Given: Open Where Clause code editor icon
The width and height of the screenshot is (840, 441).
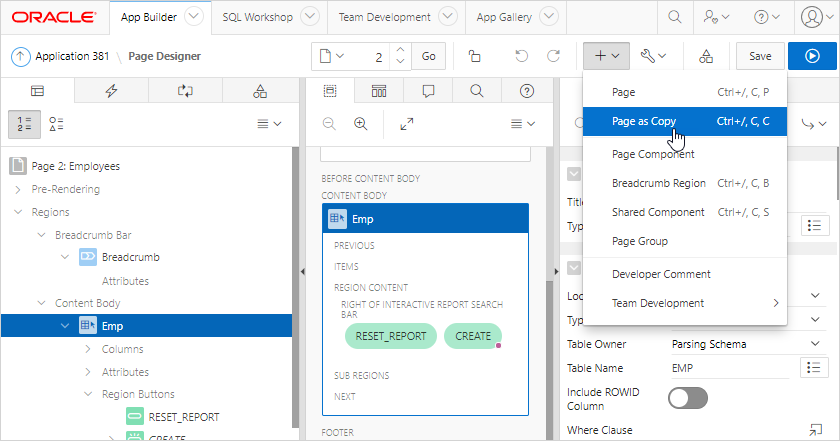Looking at the screenshot, I should pyautogui.click(x=815, y=430).
